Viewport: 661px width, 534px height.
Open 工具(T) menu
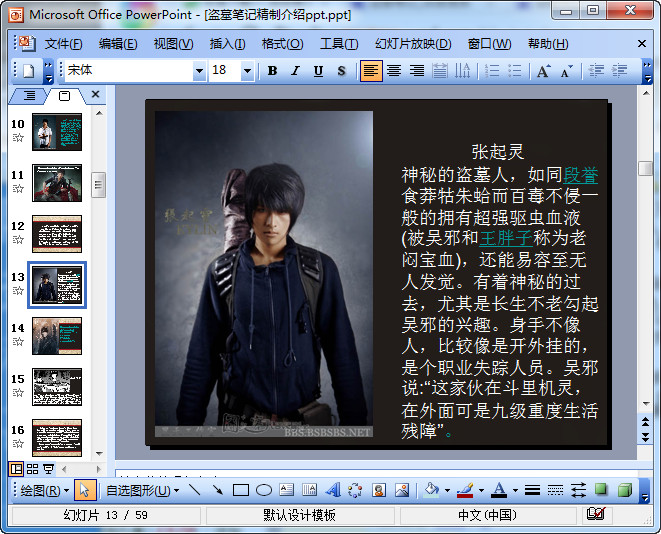coord(339,43)
